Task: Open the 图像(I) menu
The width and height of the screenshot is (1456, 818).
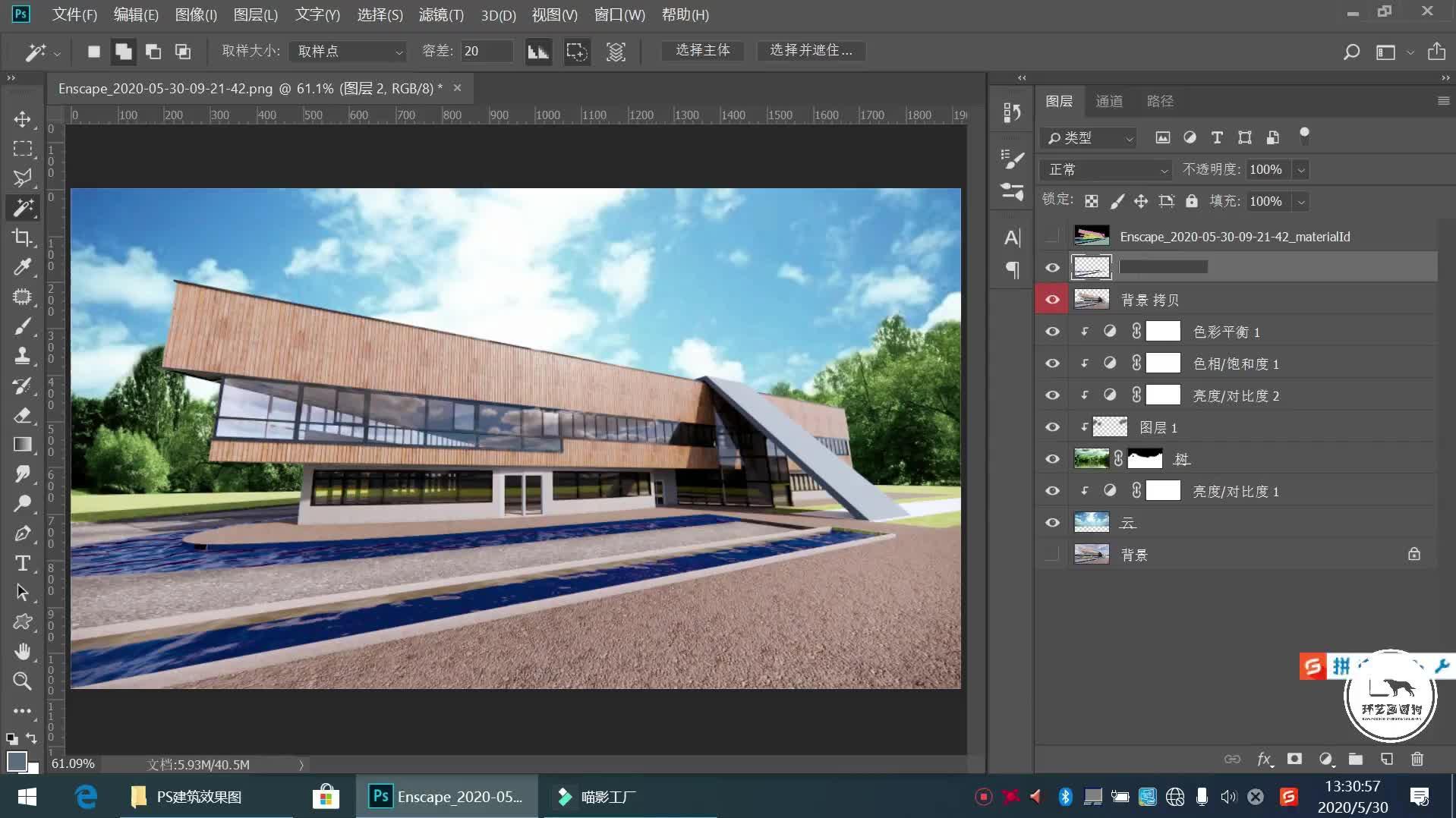Action: 196,14
